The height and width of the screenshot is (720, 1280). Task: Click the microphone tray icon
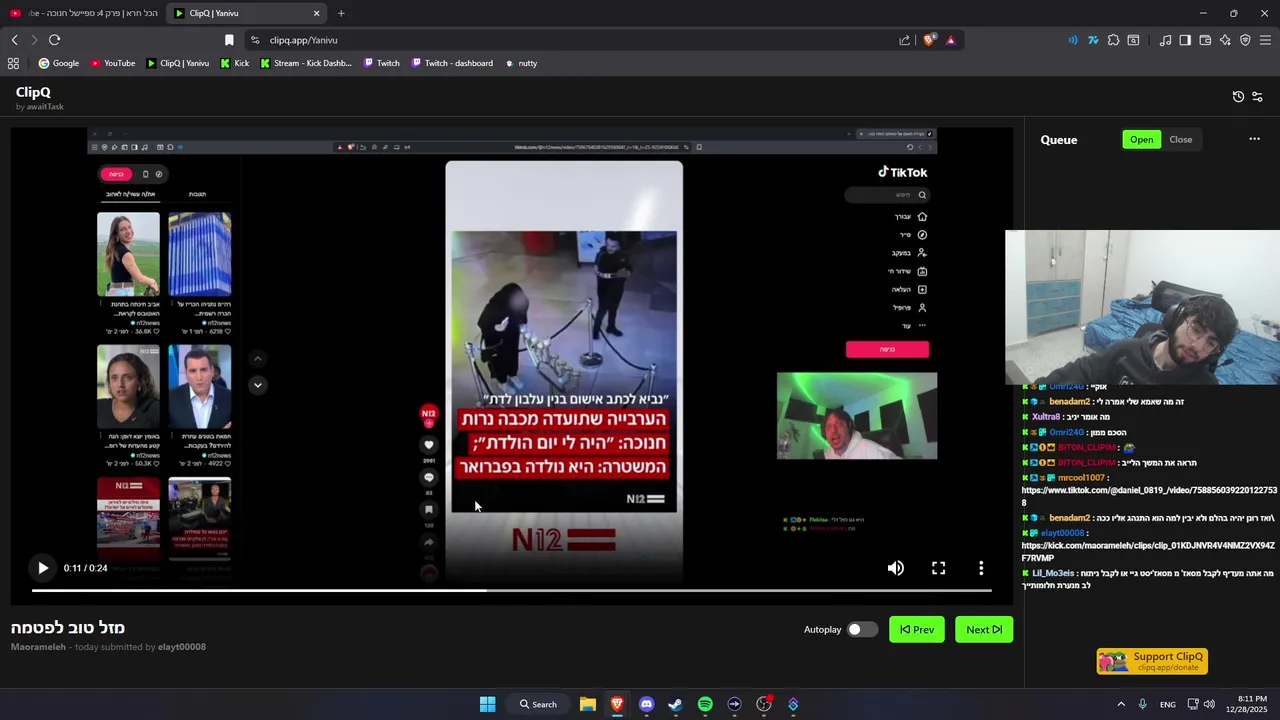click(x=1142, y=704)
